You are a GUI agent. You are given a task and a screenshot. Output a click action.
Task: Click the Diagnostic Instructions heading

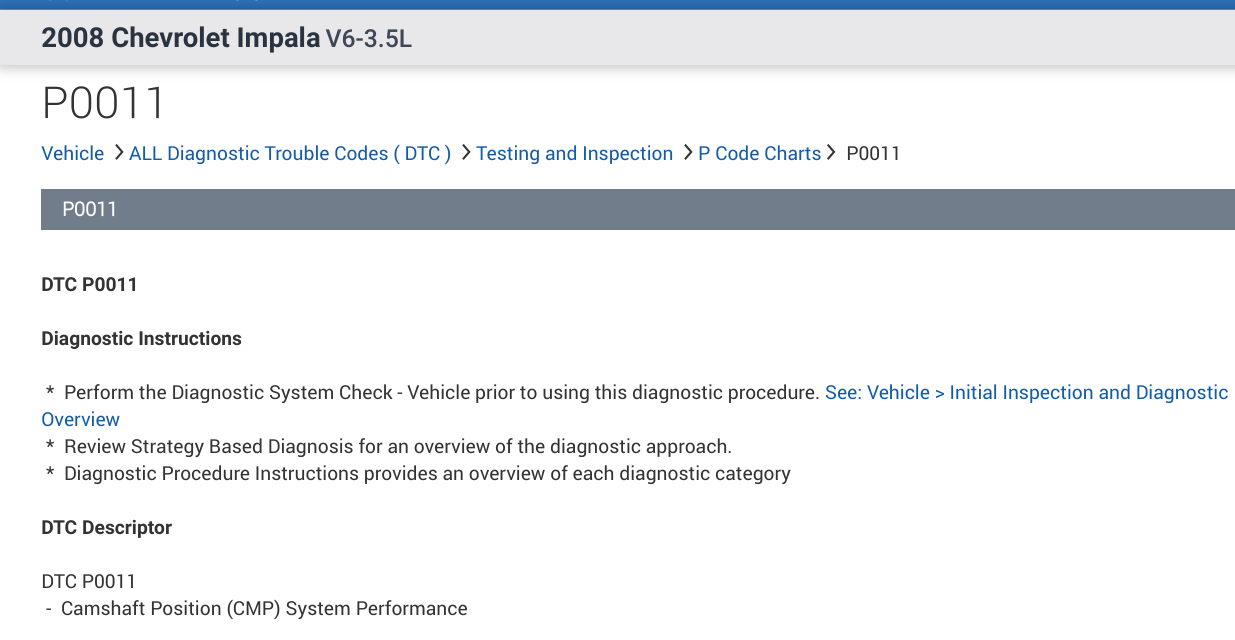pyautogui.click(x=141, y=339)
